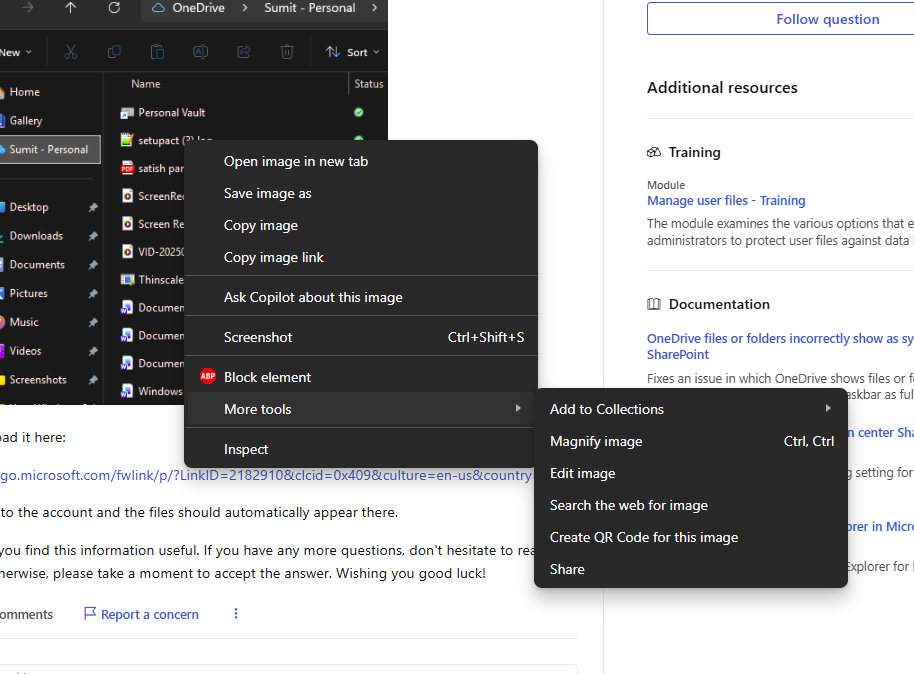The width and height of the screenshot is (914, 674).
Task: Open Screenshots folder in navigation pane
Action: tap(51, 380)
